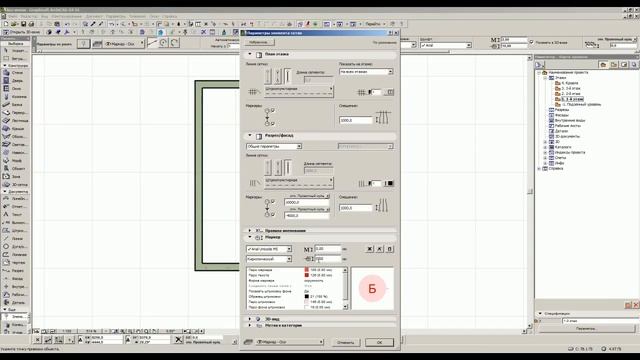Screen dimensions: 640x360
Task: Expand the Правила именования panel
Action: pos(250,231)
